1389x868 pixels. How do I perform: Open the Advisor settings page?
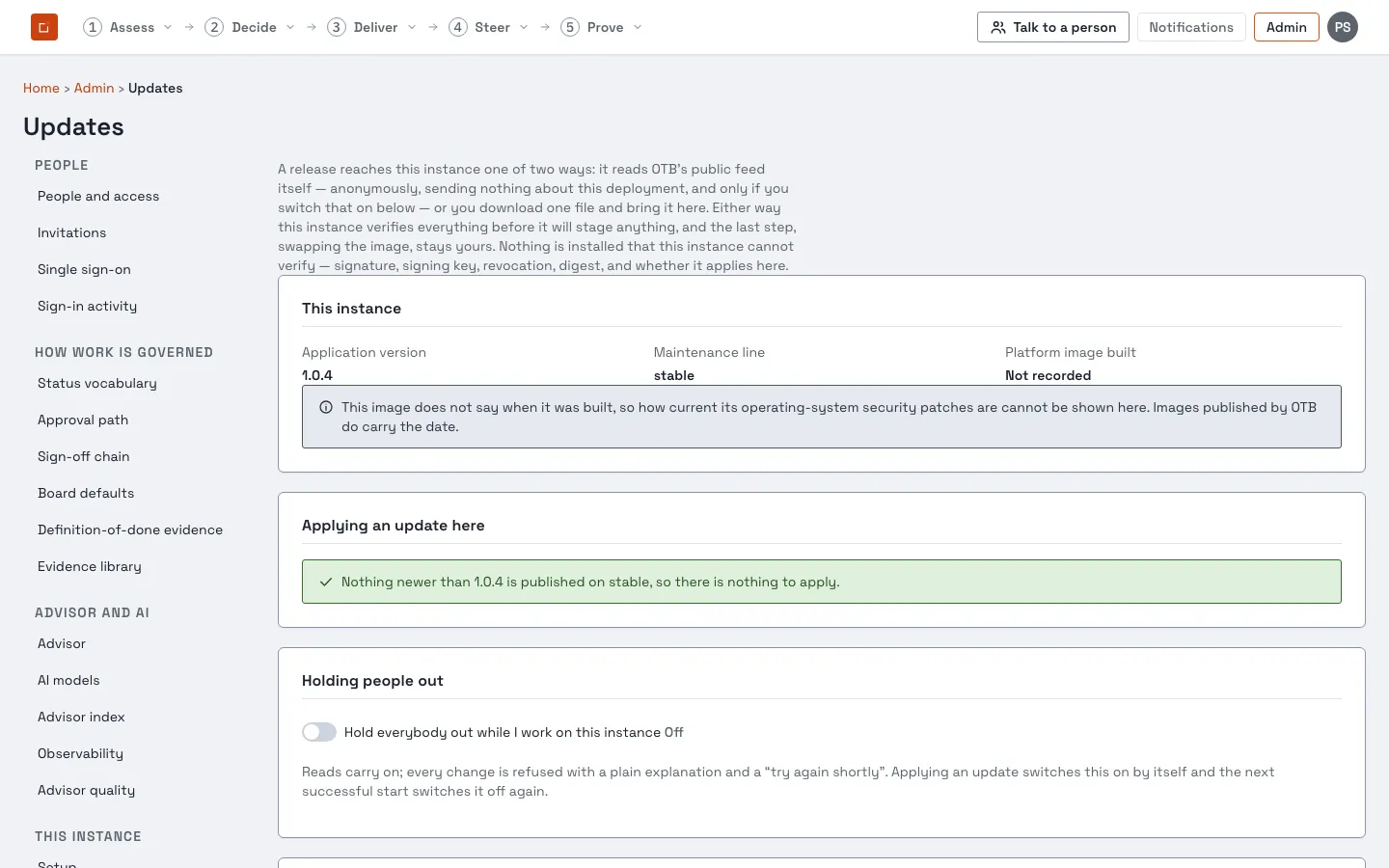[x=62, y=643]
